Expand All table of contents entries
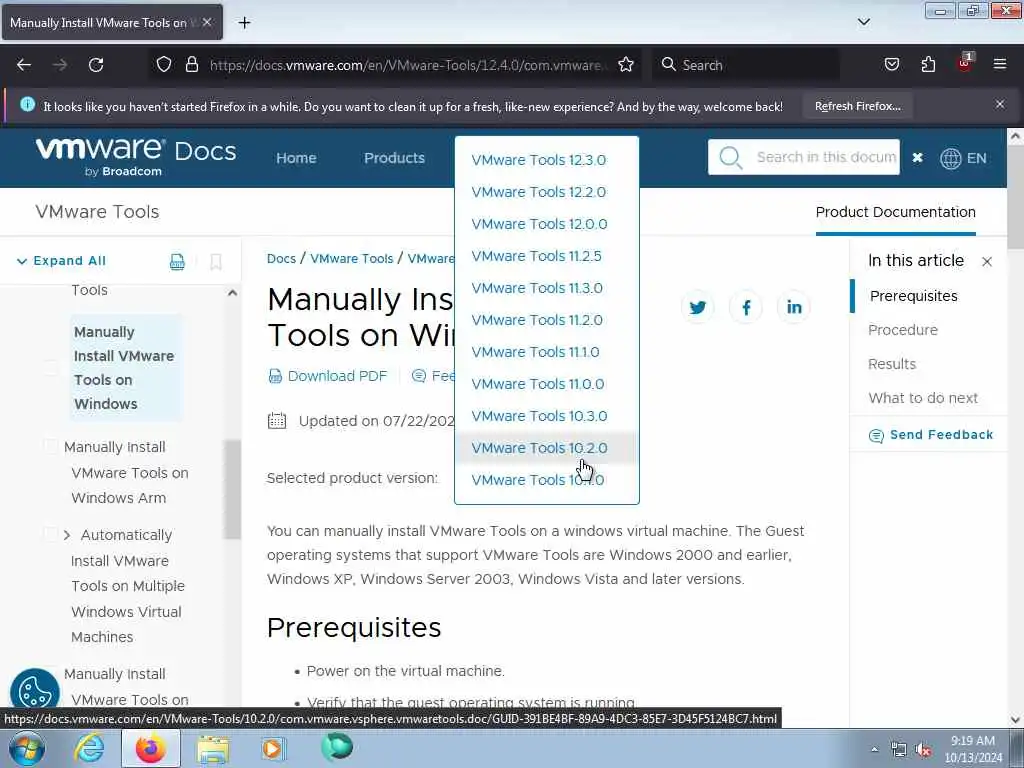Viewport: 1024px width, 768px height. (61, 261)
